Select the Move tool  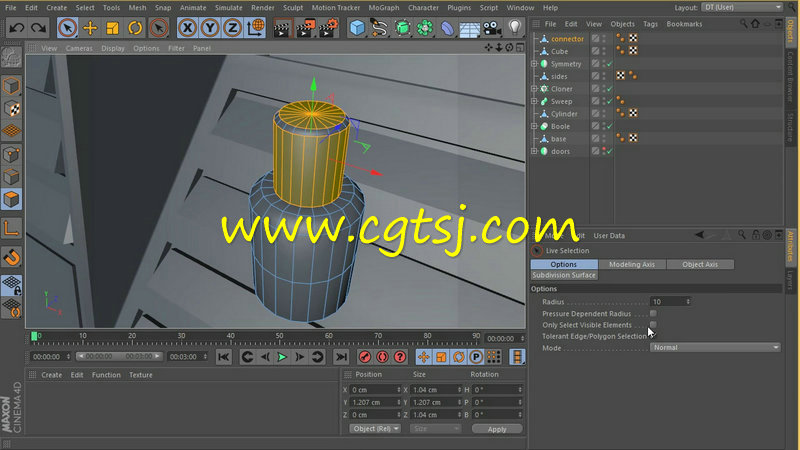click(x=90, y=28)
